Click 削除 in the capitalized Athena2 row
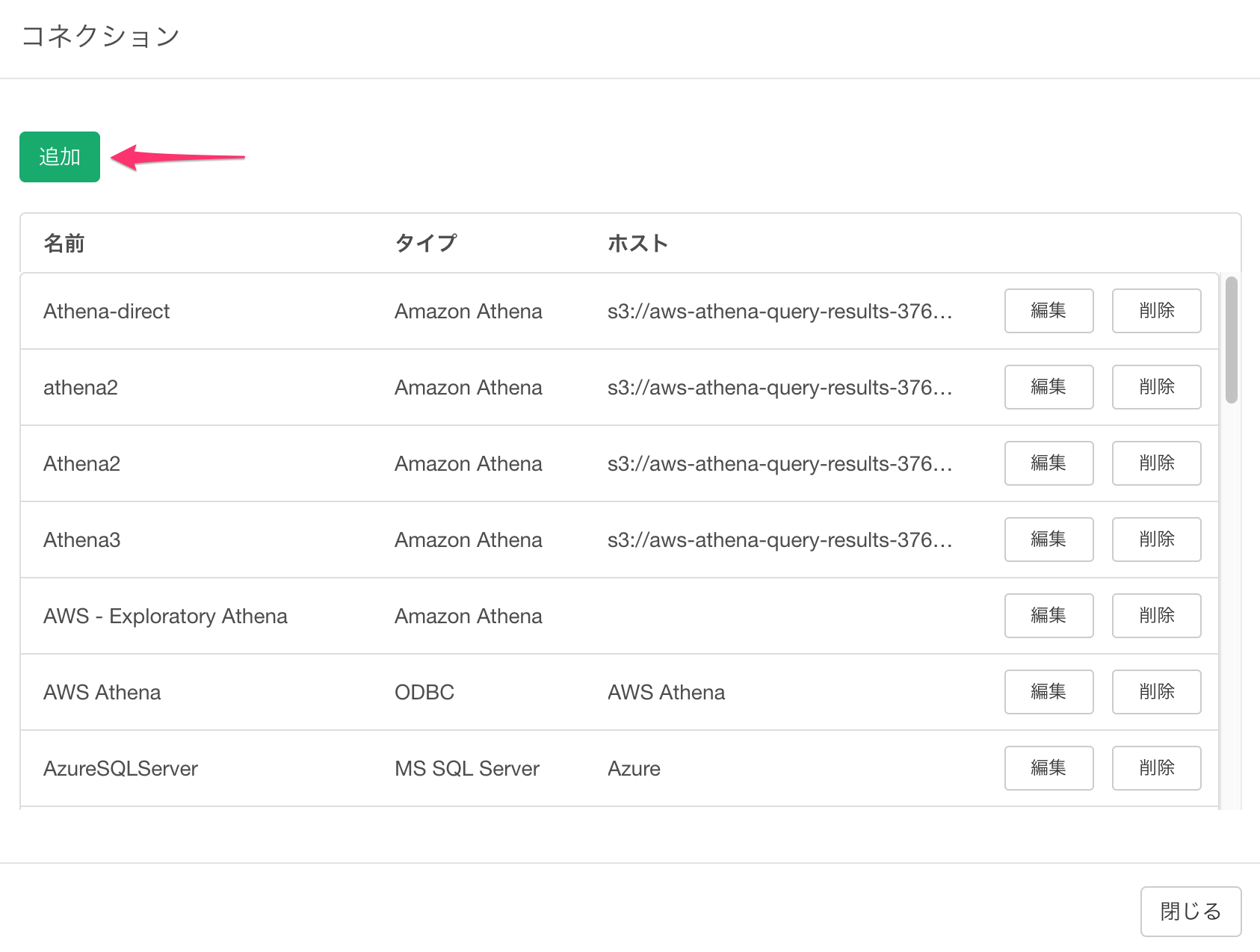The height and width of the screenshot is (952, 1260). point(1156,463)
